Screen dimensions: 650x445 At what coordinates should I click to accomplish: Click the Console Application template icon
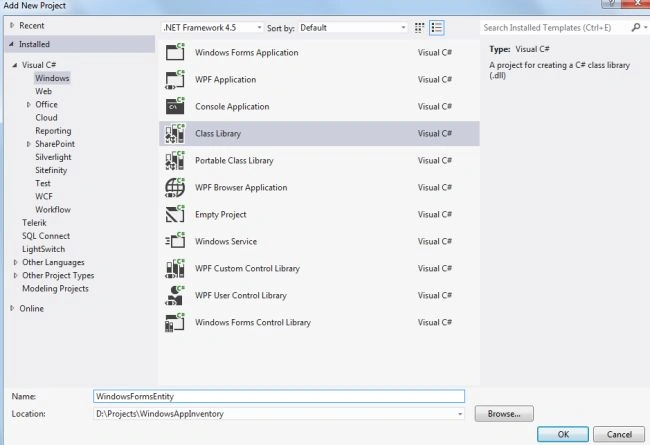click(x=175, y=106)
